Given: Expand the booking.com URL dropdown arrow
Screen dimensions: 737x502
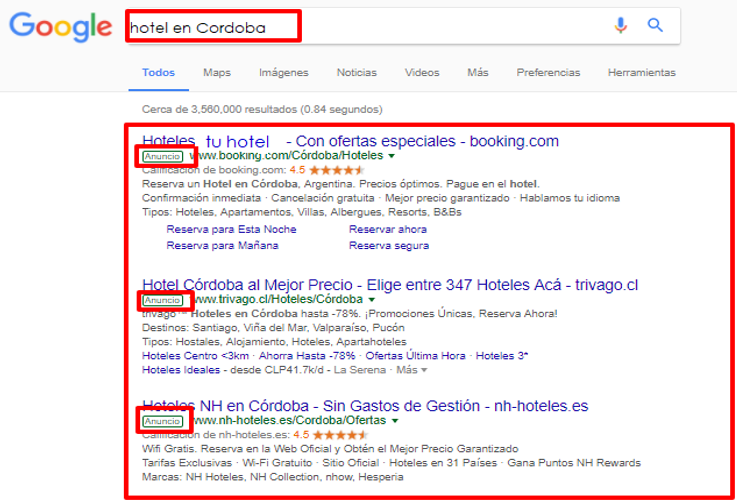Looking at the screenshot, I should (x=392, y=156).
